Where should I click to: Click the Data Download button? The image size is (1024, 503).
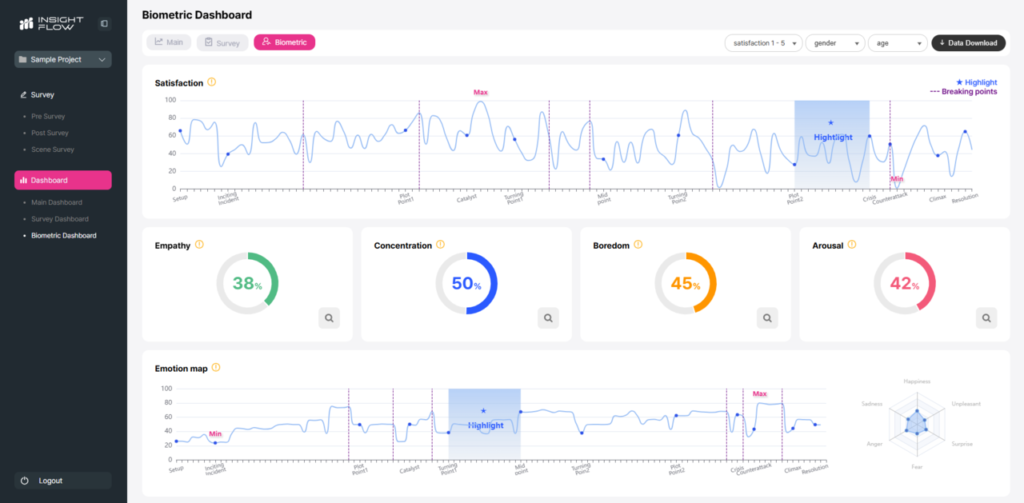click(x=968, y=43)
